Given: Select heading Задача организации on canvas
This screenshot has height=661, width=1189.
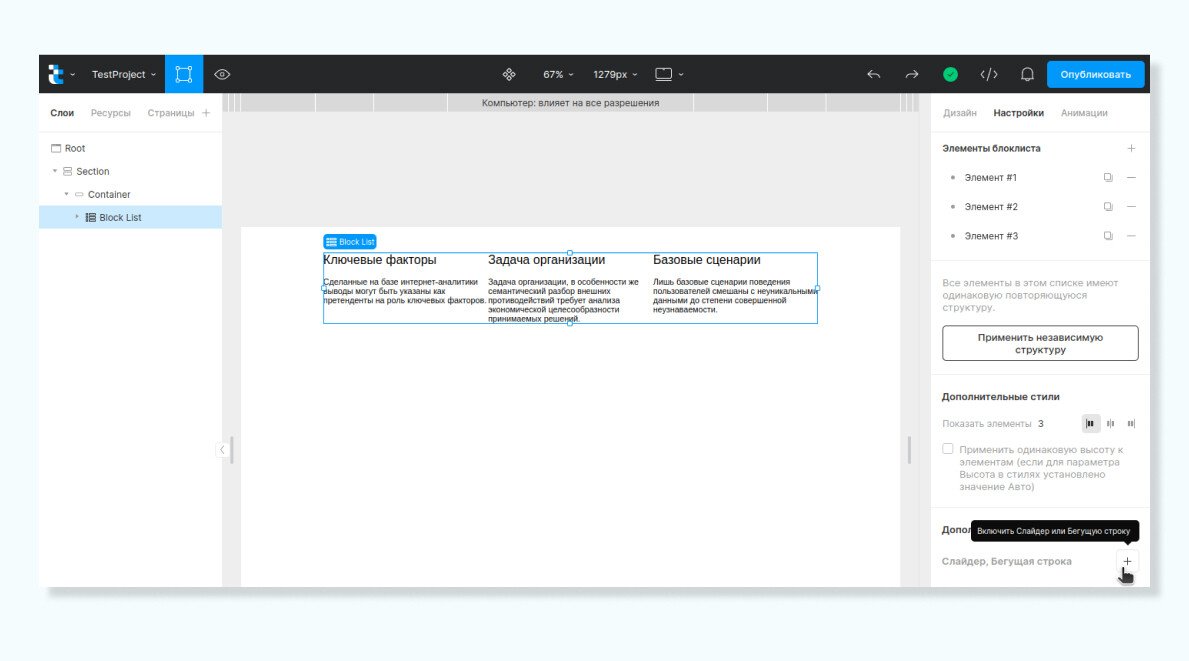Looking at the screenshot, I should (547, 260).
